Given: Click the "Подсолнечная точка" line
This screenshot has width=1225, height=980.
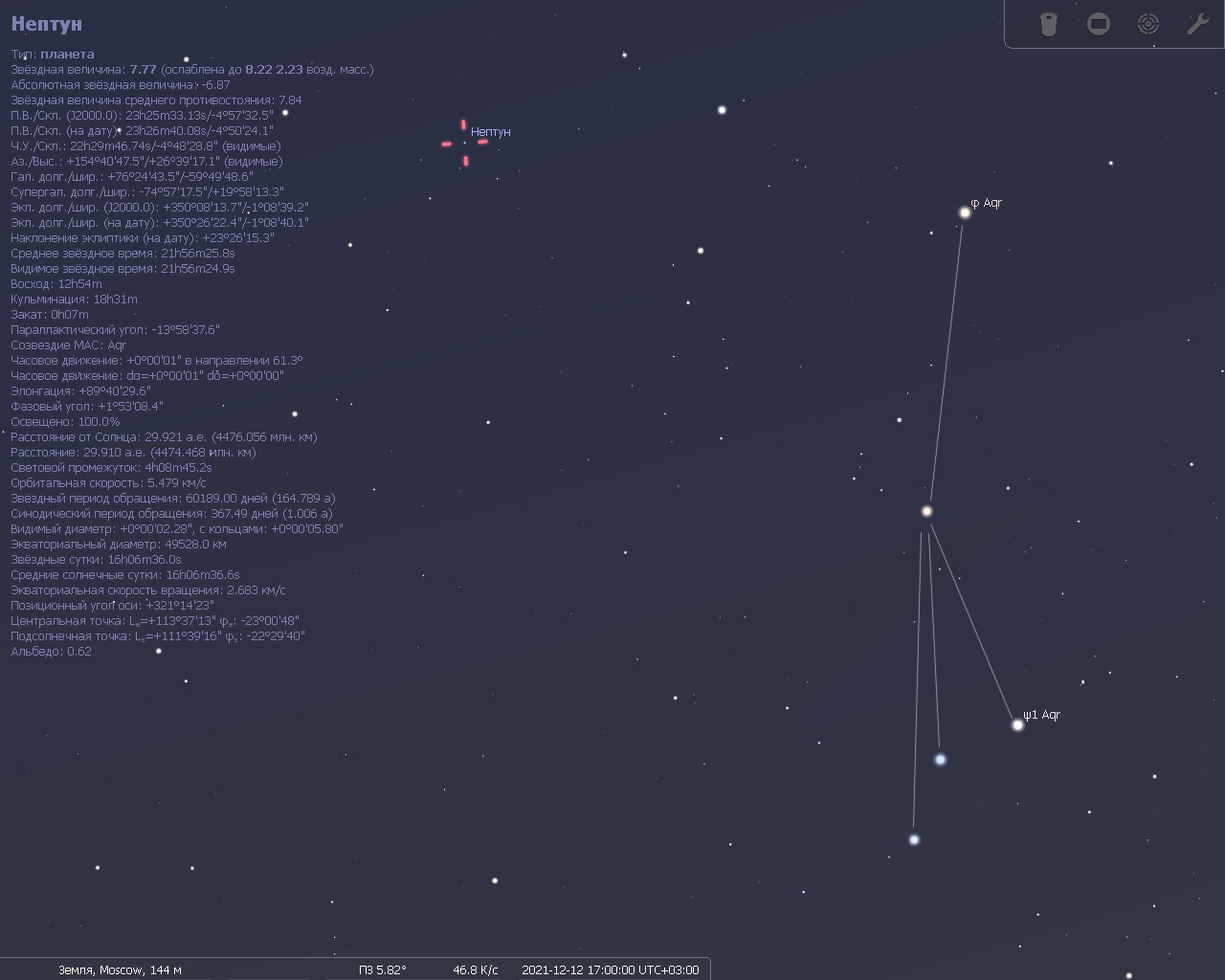Looking at the screenshot, I should click(x=158, y=636).
